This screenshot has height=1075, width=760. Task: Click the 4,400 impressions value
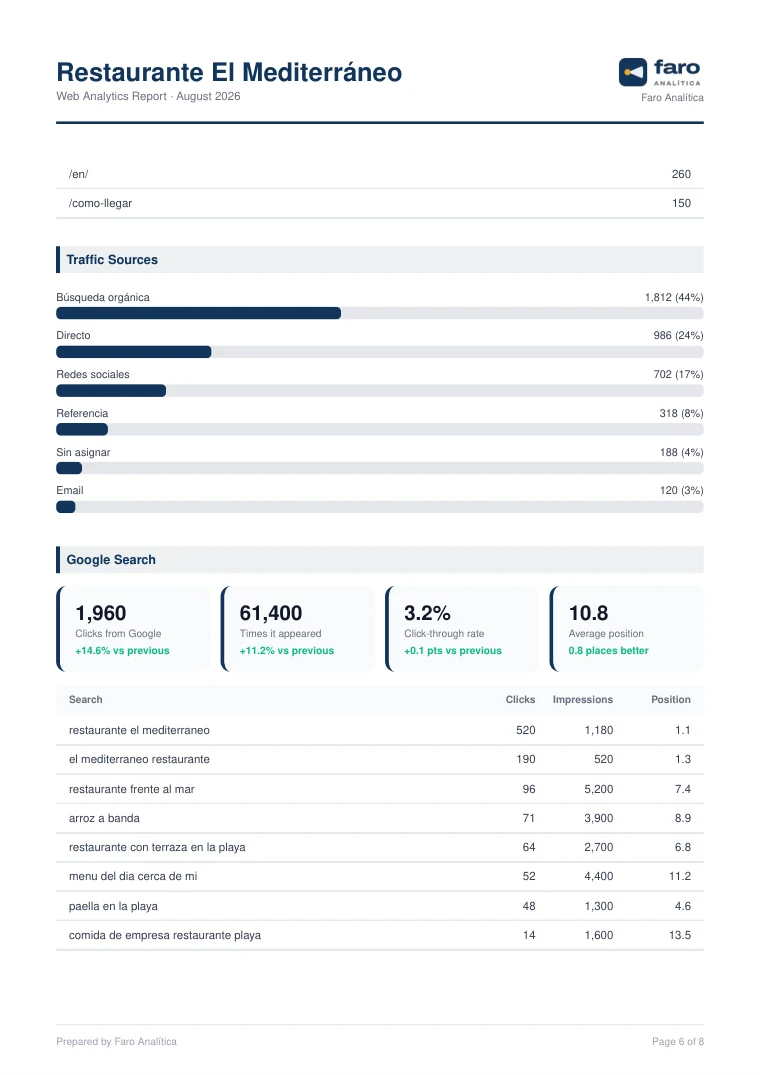coord(598,876)
